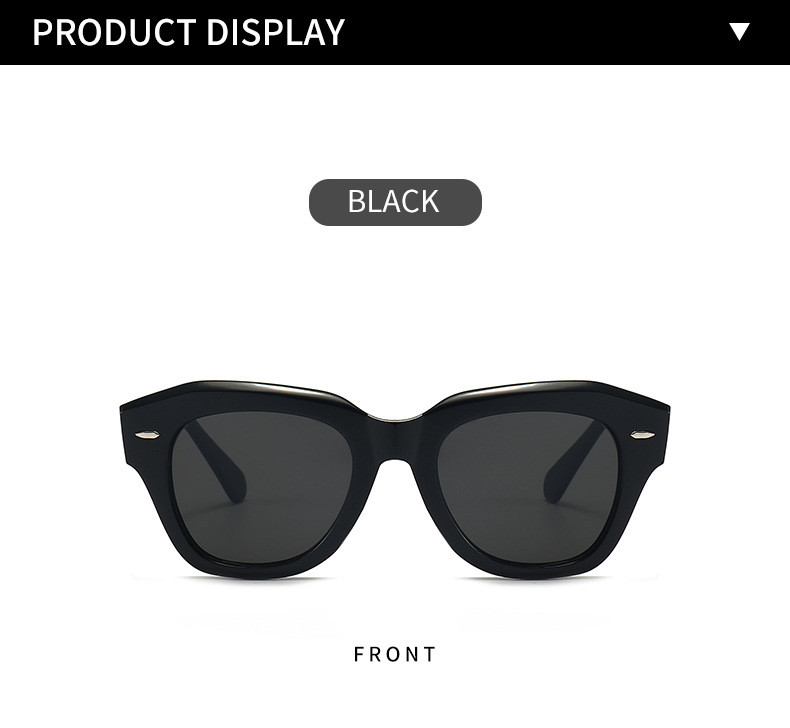Screen dimensions: 790x728
Task: Click the FRONT view caption
Action: point(395,654)
